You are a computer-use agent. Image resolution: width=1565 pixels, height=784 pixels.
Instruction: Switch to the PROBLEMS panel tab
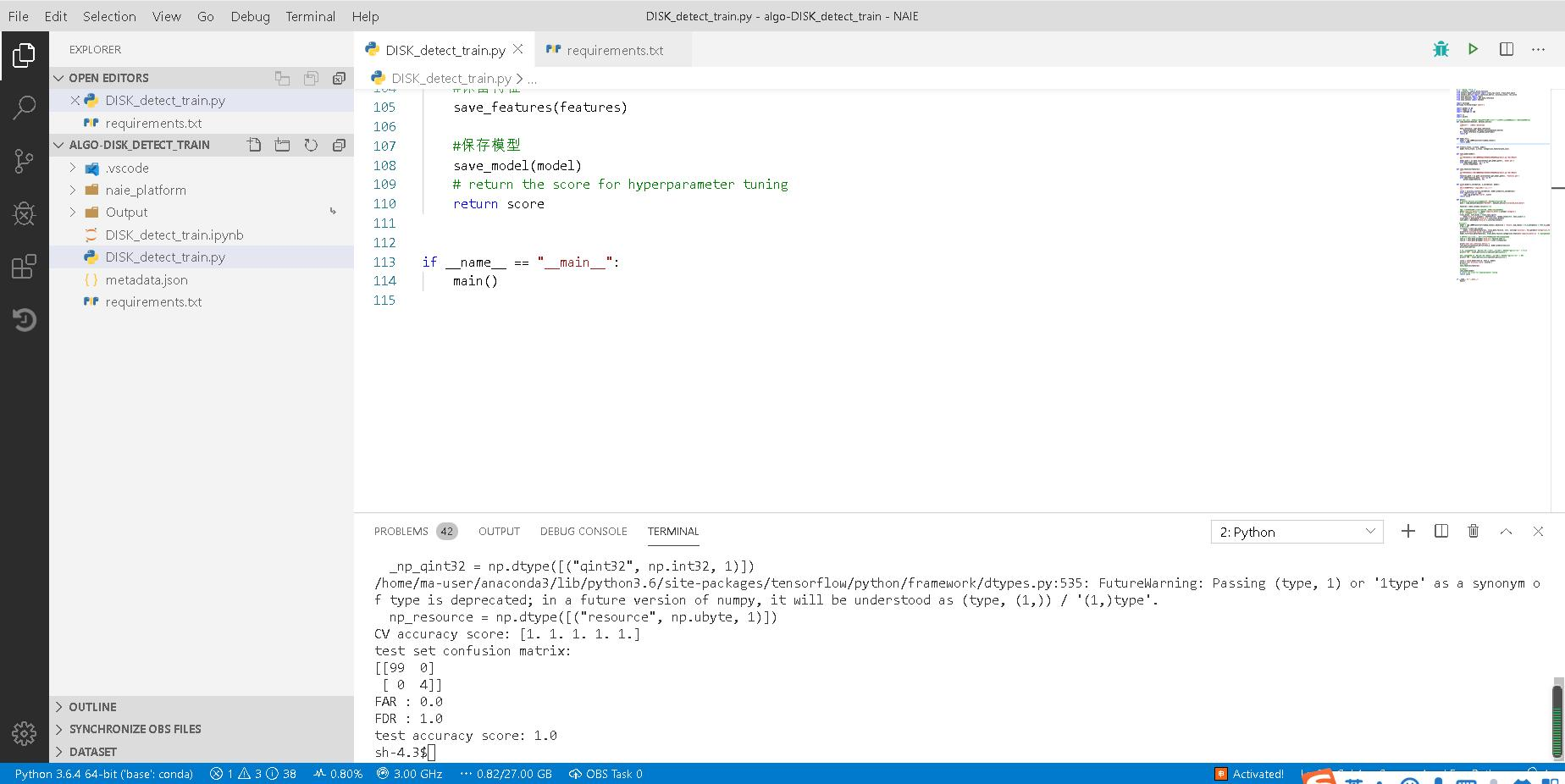pos(415,531)
